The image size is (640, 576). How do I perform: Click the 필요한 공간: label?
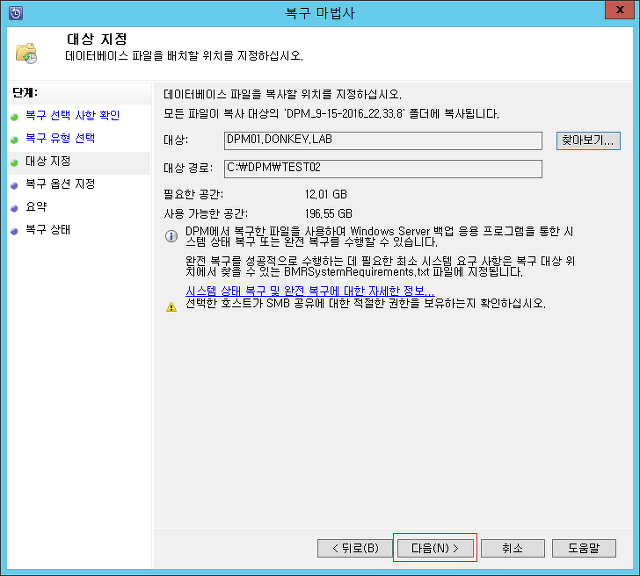[x=193, y=194]
